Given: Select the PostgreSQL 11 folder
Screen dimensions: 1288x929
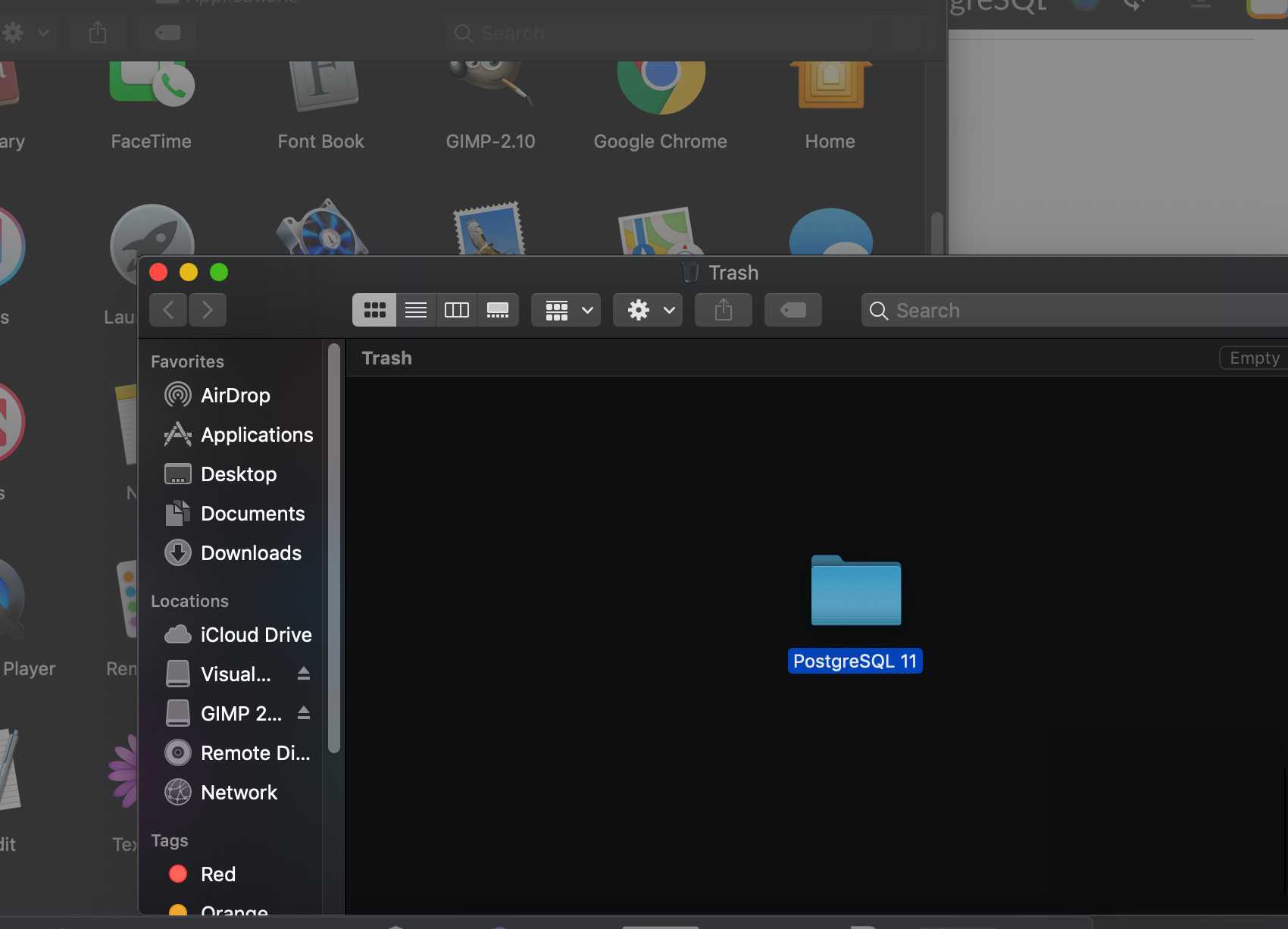Looking at the screenshot, I should click(x=855, y=592).
